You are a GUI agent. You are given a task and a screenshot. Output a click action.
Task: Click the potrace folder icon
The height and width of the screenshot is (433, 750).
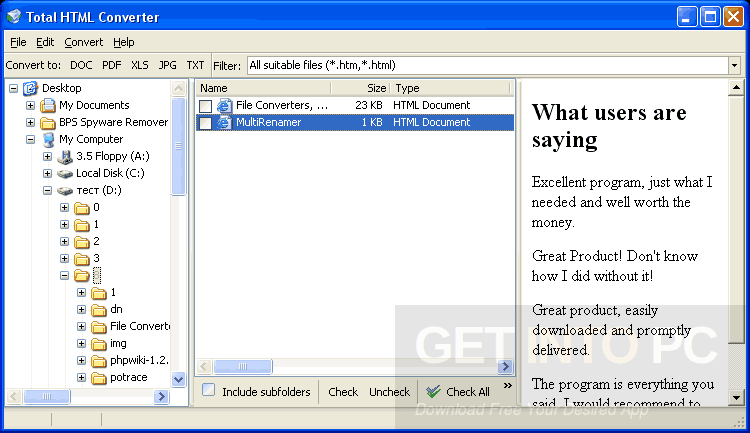point(99,378)
